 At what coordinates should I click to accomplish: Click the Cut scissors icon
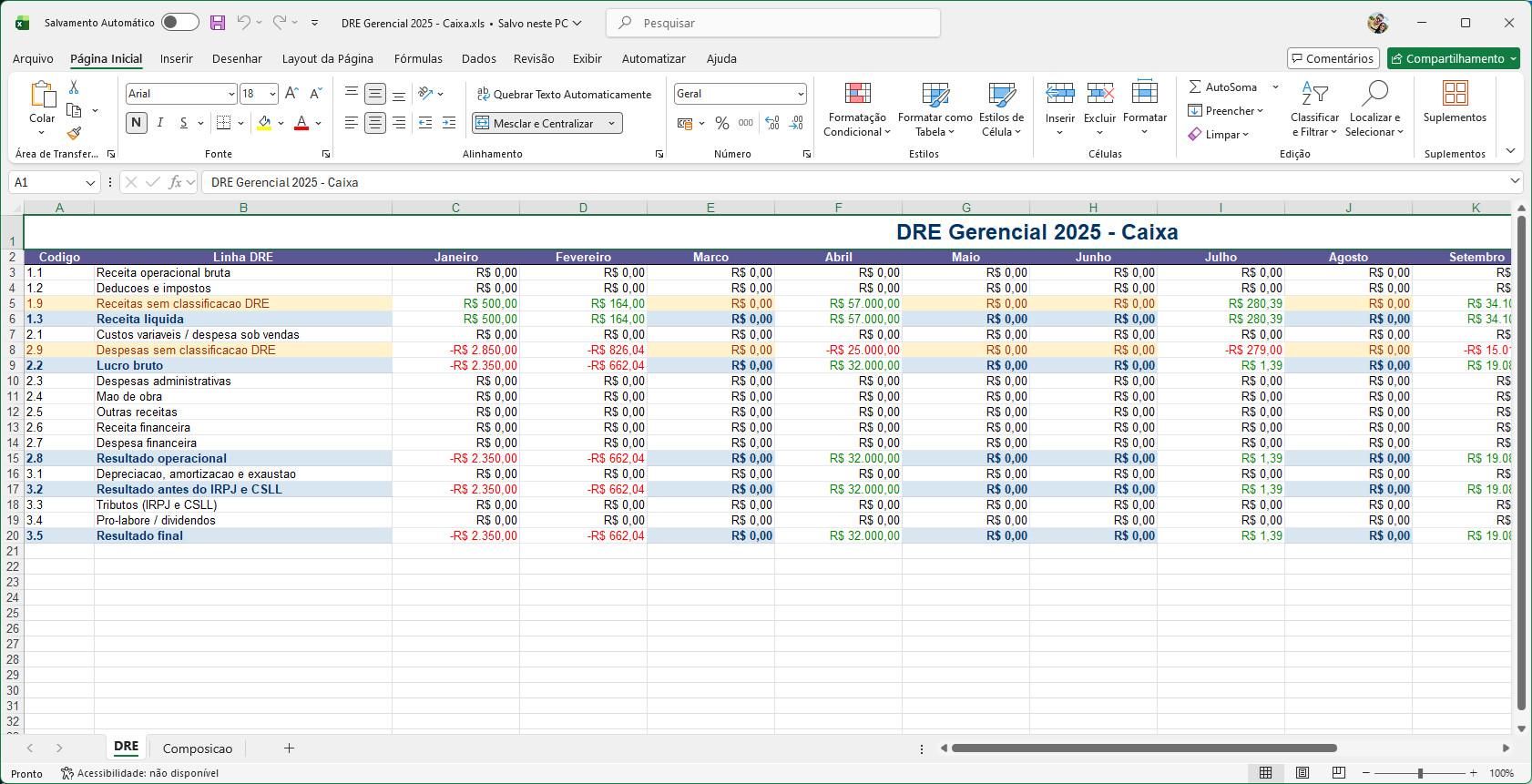click(74, 87)
